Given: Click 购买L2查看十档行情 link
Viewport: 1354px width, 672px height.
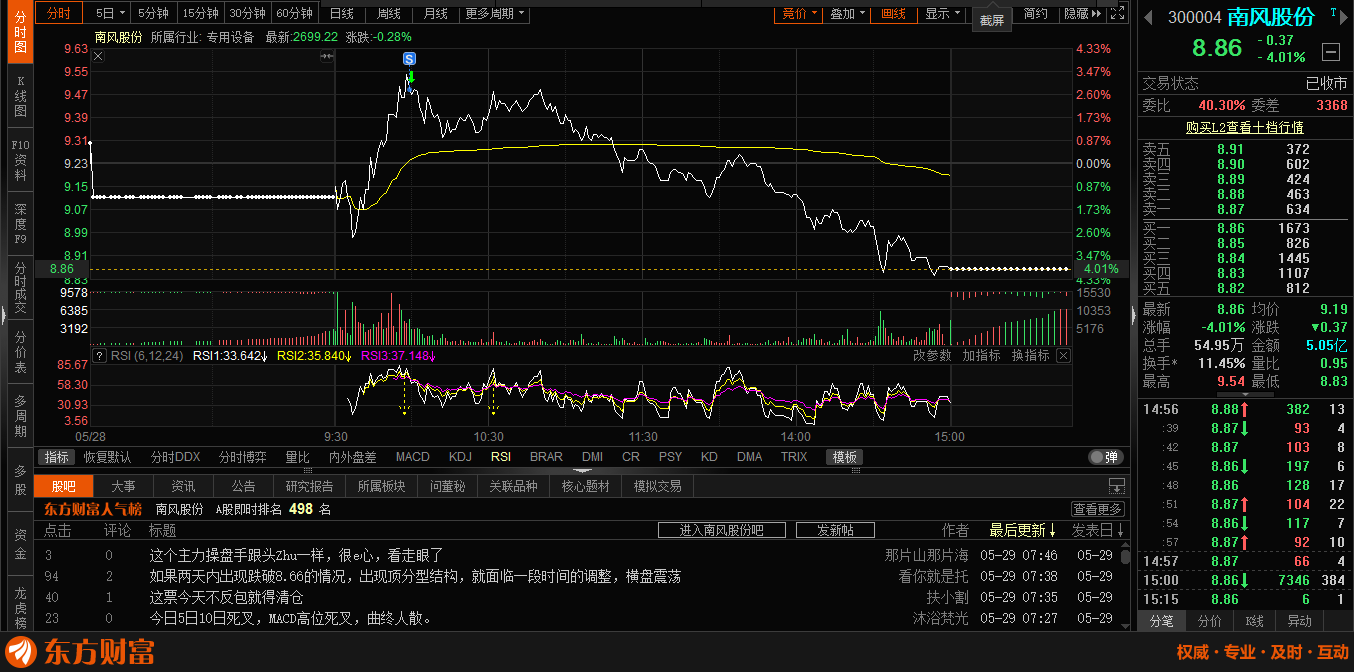Looking at the screenshot, I should [1244, 127].
